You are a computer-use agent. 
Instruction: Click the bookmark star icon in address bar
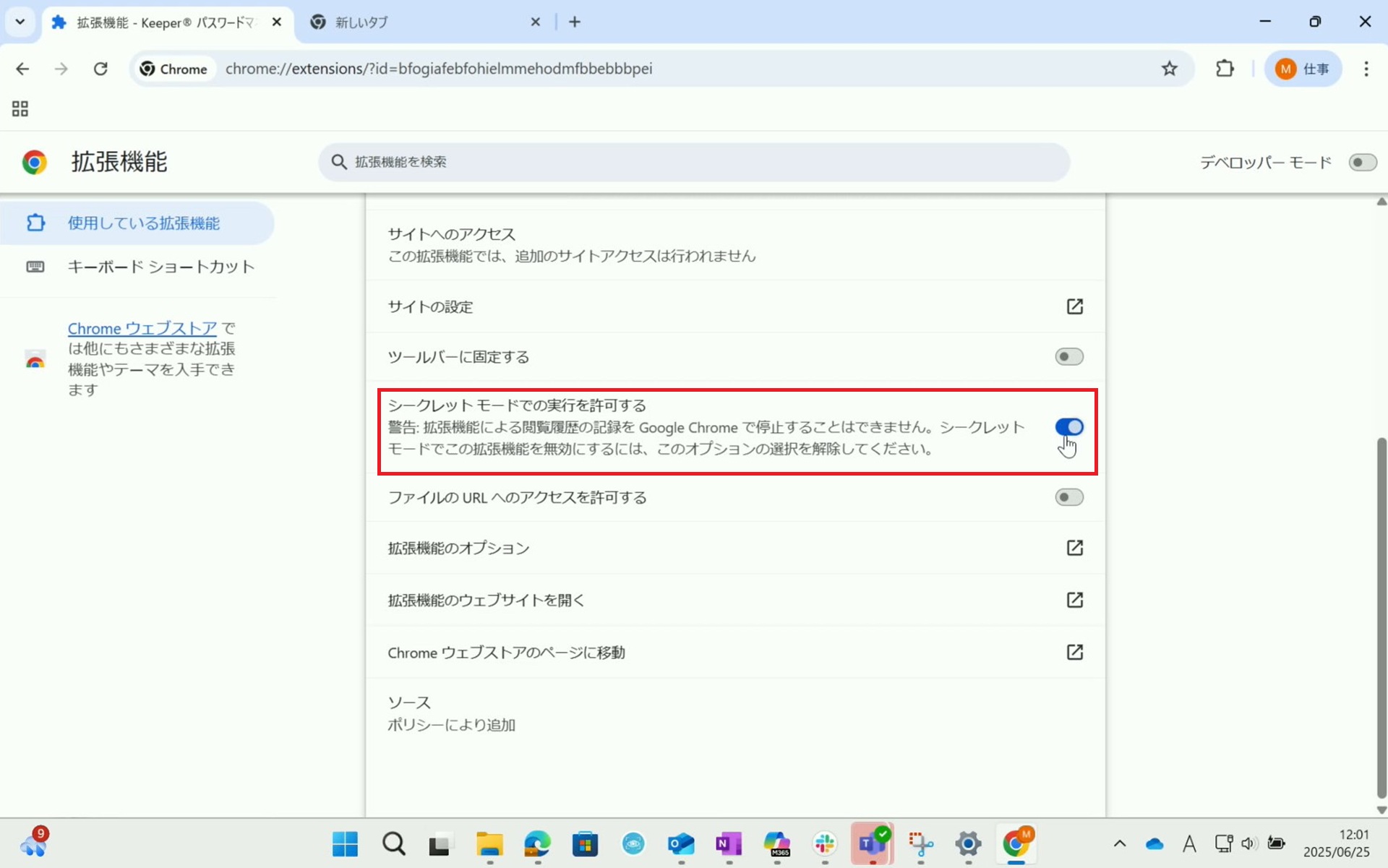point(1169,69)
